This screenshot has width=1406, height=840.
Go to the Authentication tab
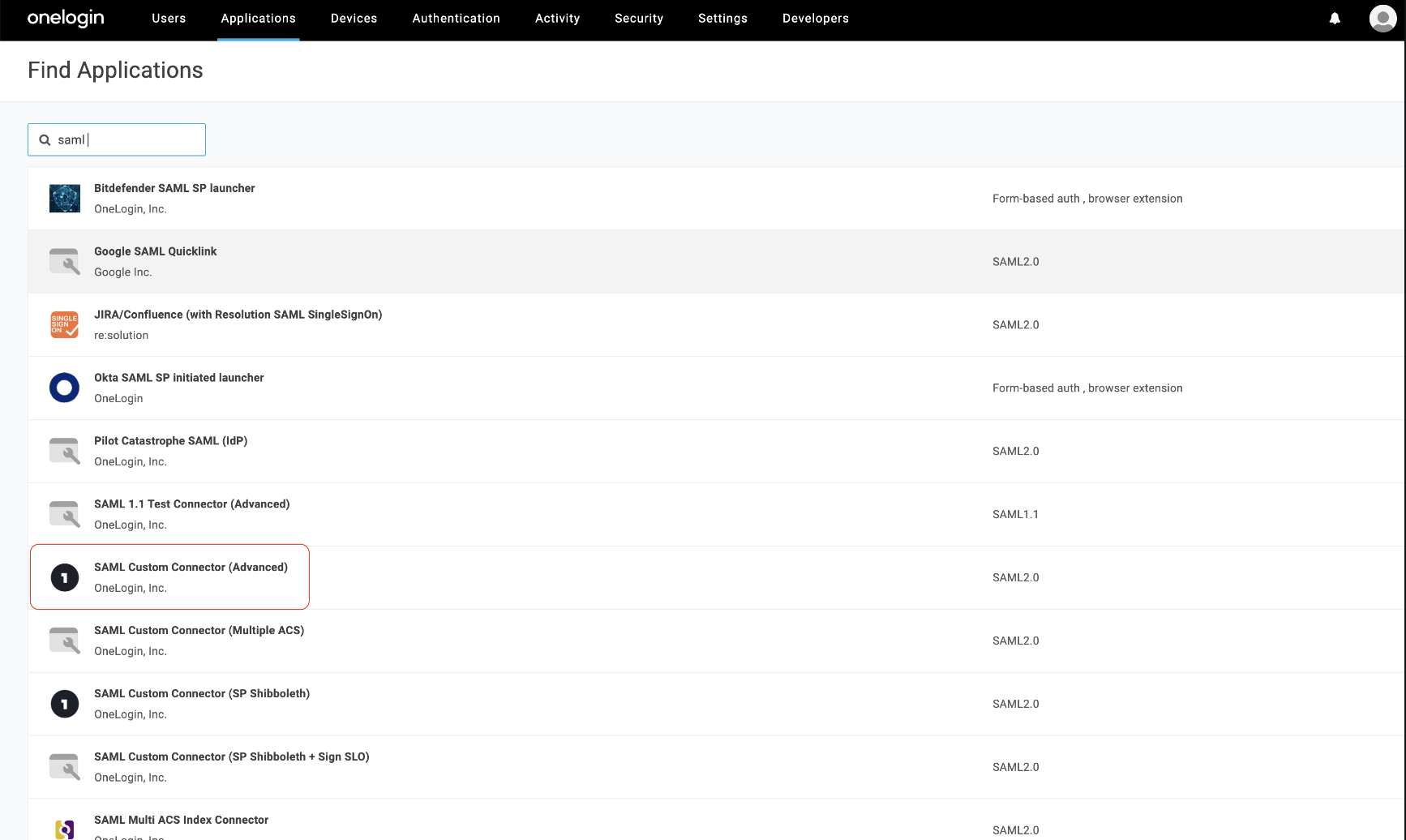[456, 18]
